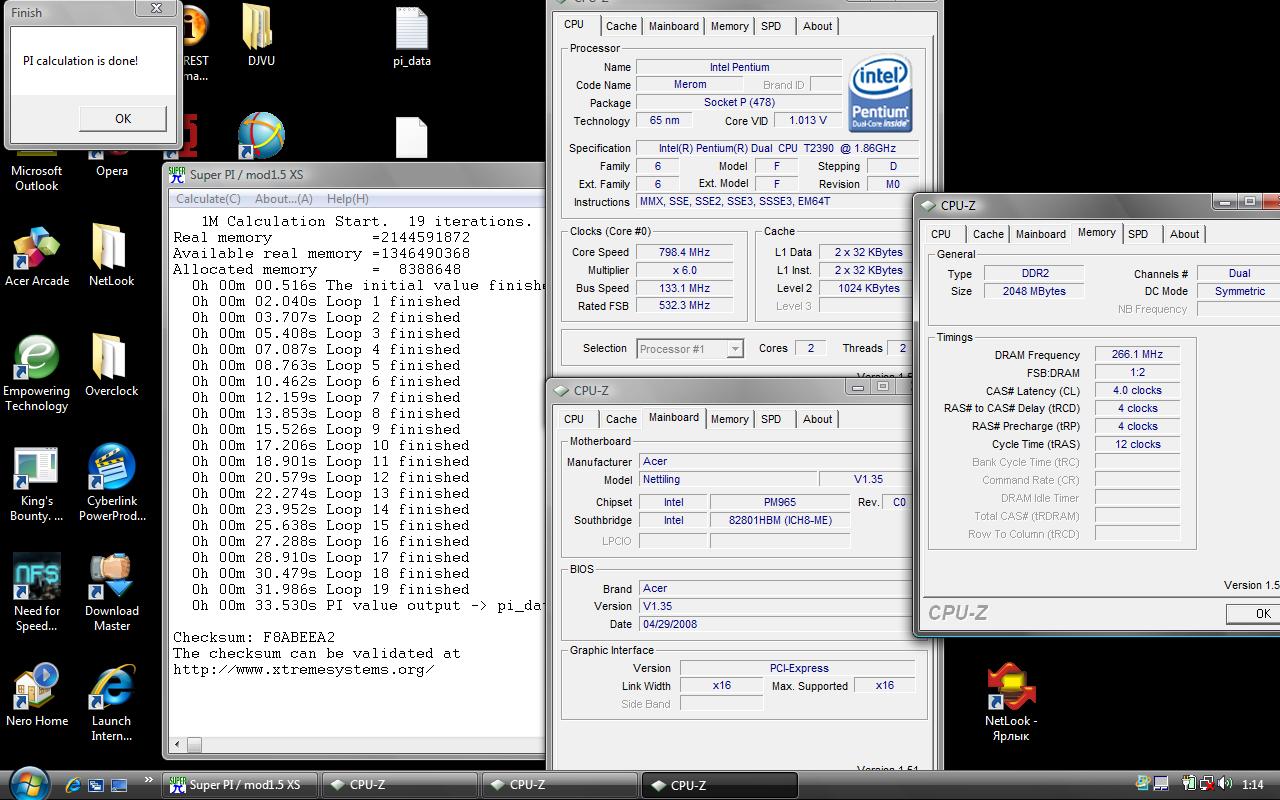Open the NetLook - Ярлык shortcut
Screen dimensions: 1280x800
[1011, 702]
